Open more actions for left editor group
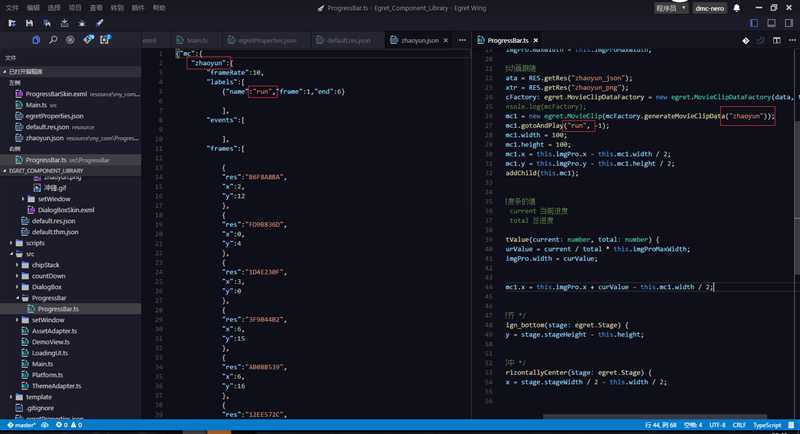Viewport: 800px width, 434px height. point(462,40)
